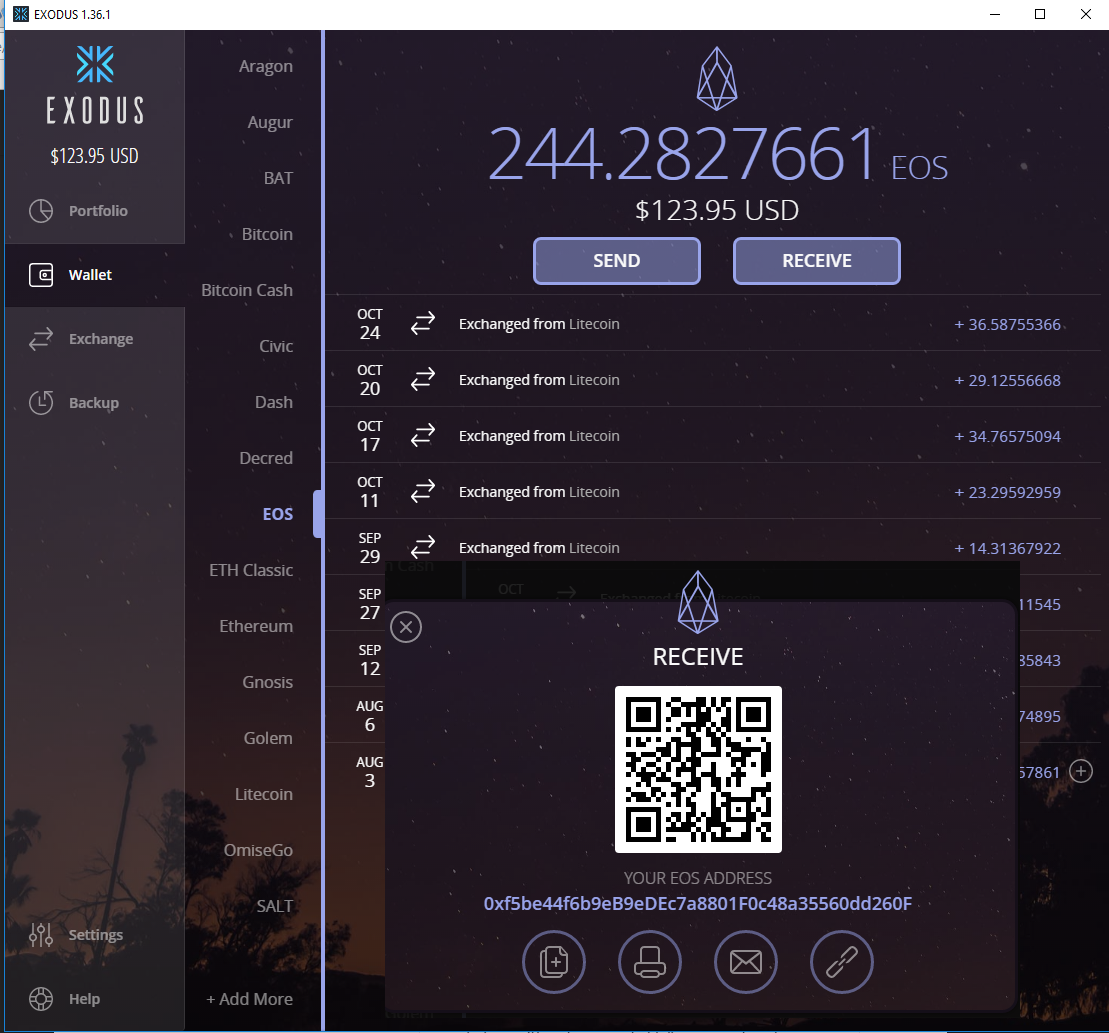
Task: Select Golem in the asset list
Action: point(268,738)
